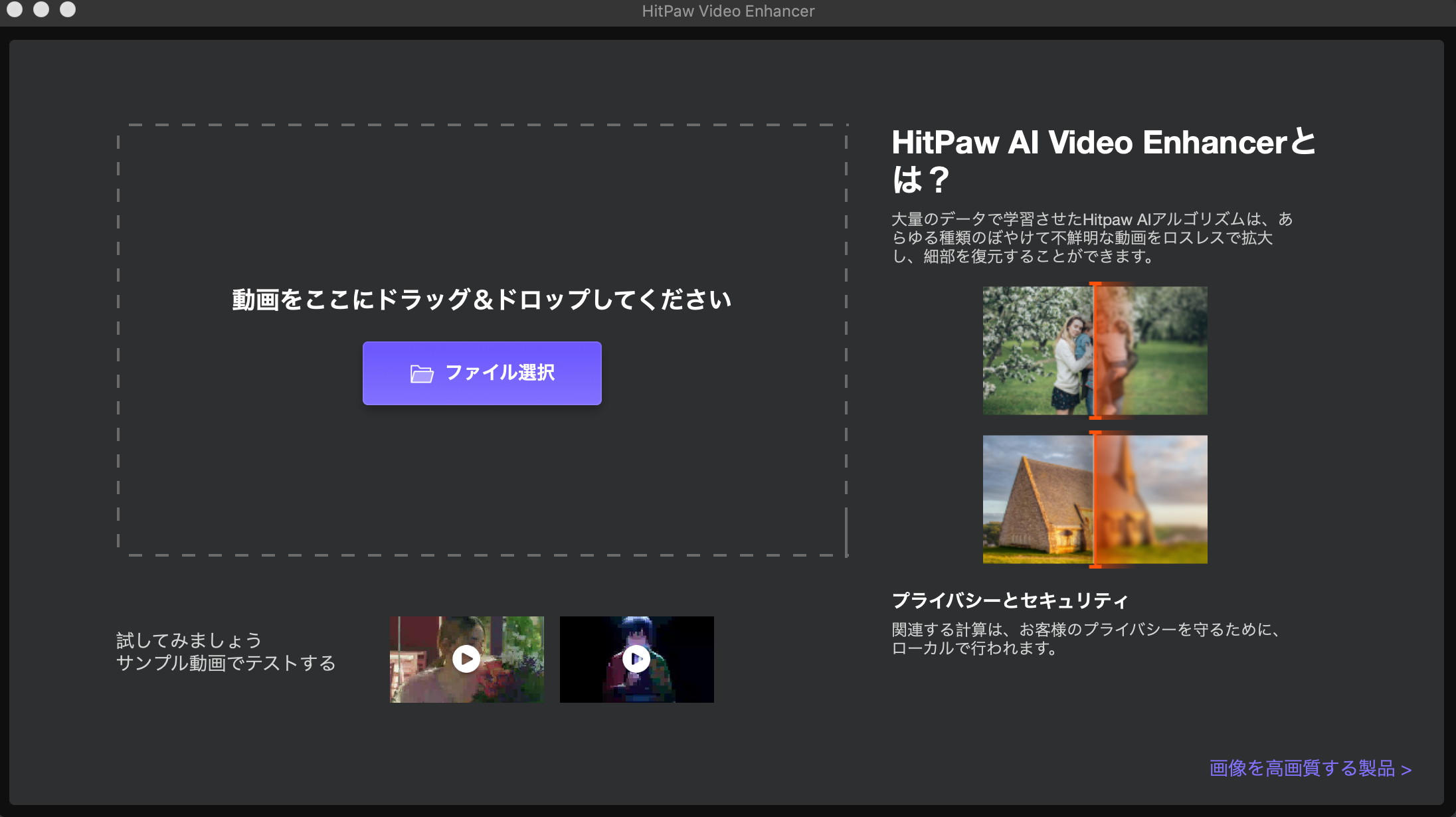
Task: Click the HitPaw AI Video Enhancerとは？ heading
Action: click(1103, 161)
